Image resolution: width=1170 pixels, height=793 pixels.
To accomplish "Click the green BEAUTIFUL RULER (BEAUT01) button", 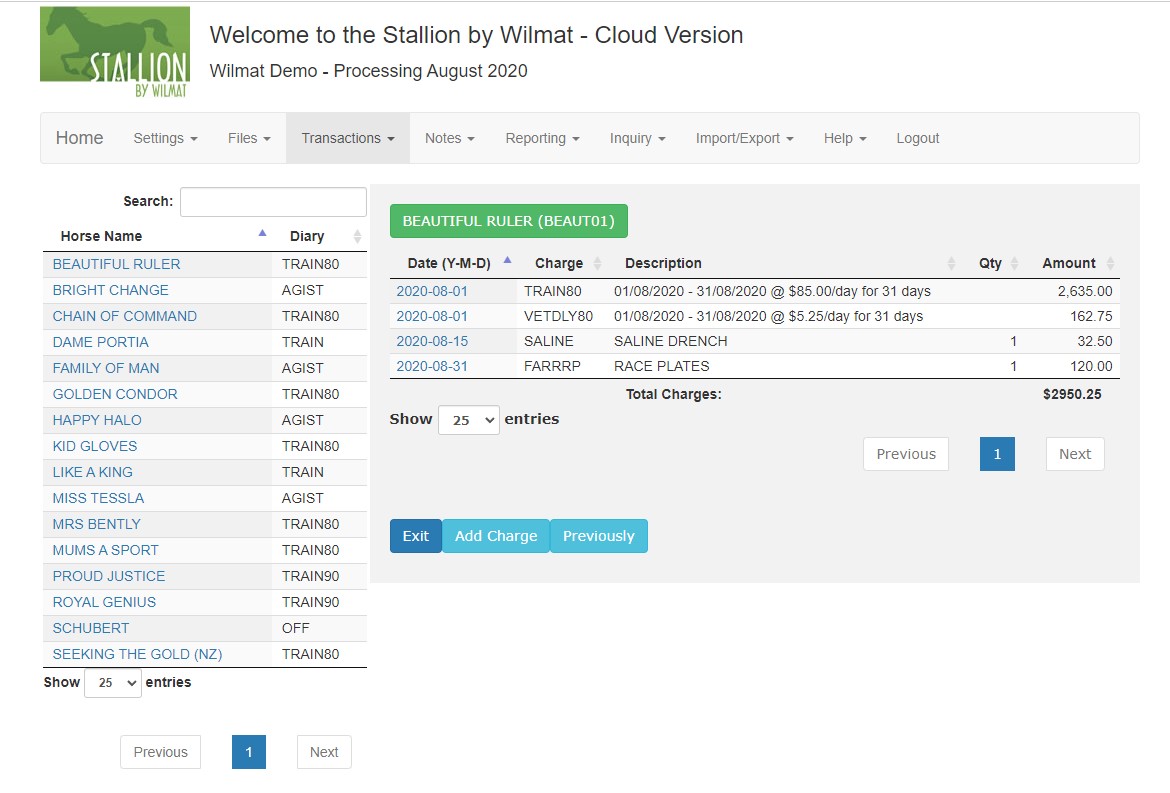I will (x=508, y=221).
